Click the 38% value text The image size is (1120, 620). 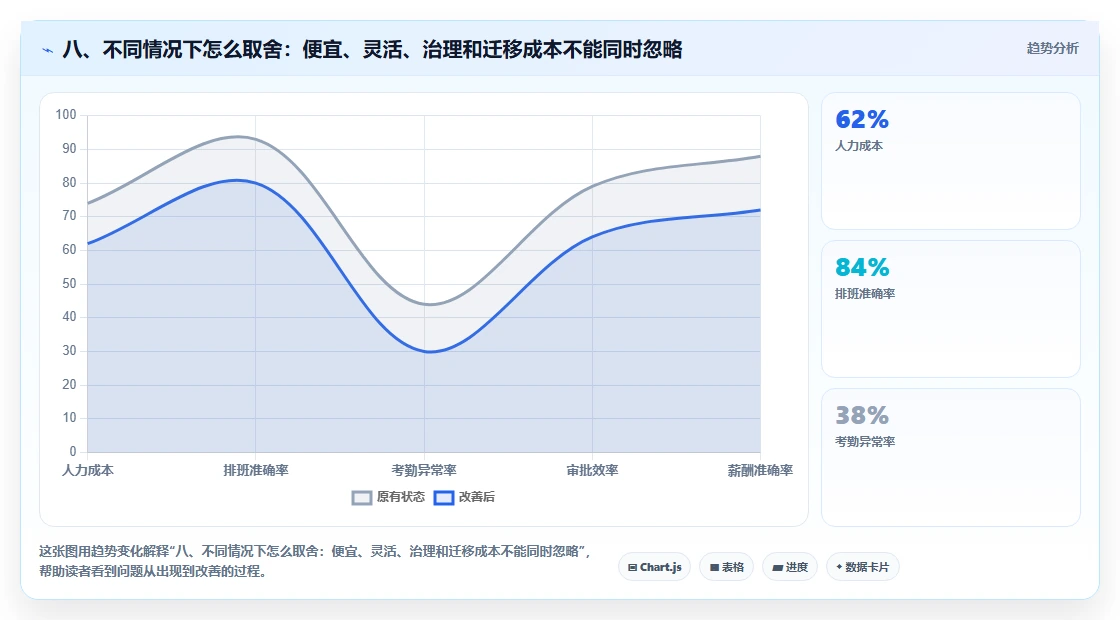tap(862, 415)
